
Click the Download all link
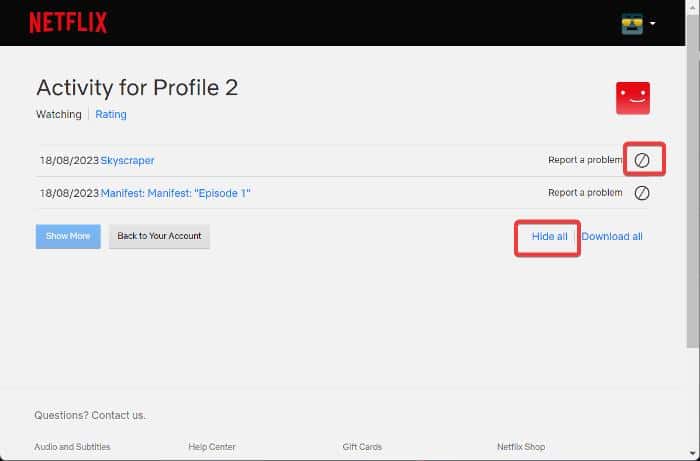click(612, 237)
